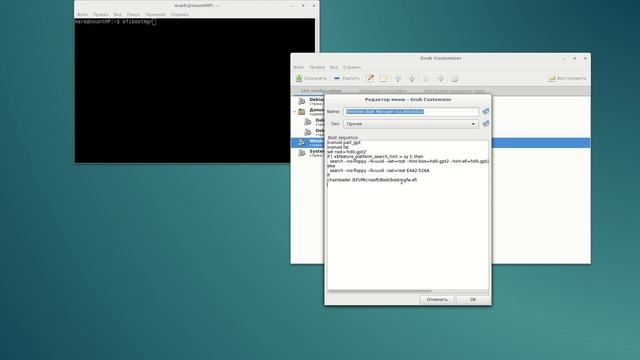Screen dimensions: 640x360
Task: Click the restore button at the toolbar's right end
Action: 567,78
